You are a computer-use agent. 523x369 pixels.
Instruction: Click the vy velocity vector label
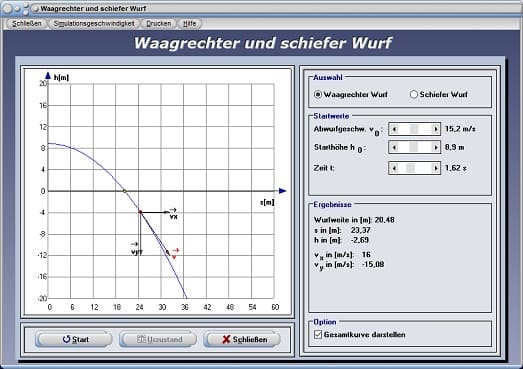[136, 249]
